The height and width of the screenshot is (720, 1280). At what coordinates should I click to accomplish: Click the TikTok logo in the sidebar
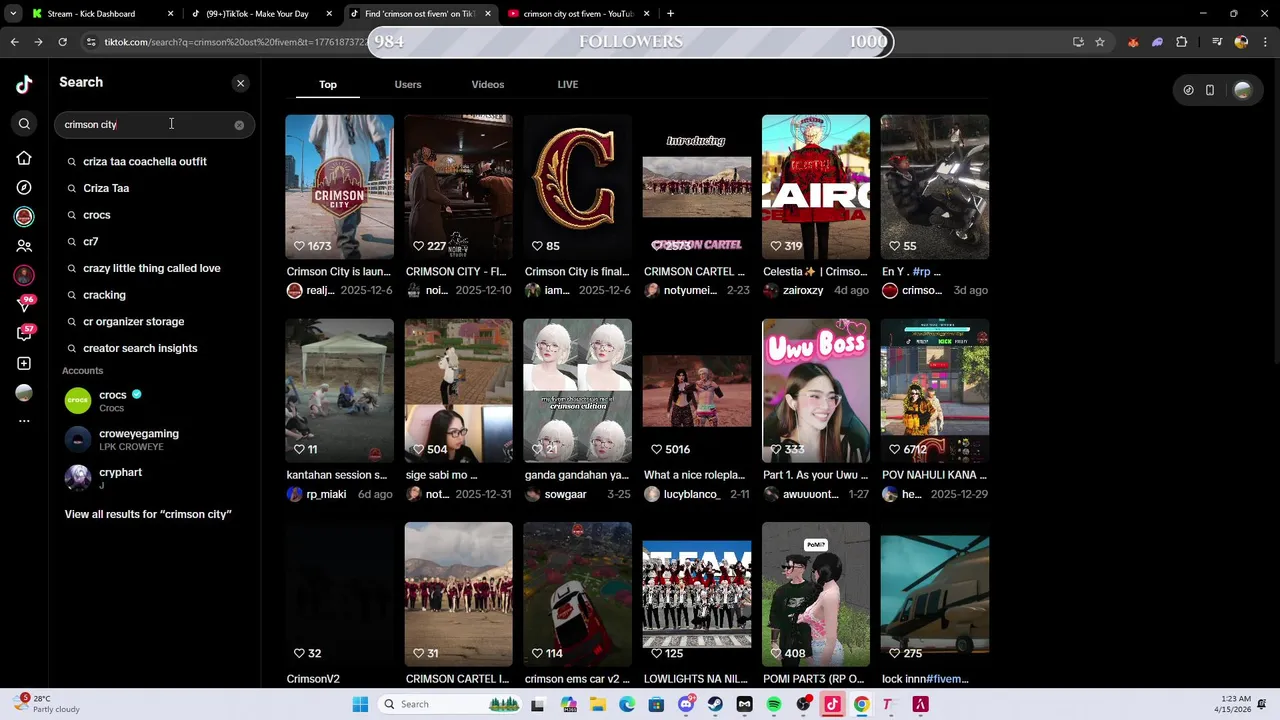pos(24,85)
